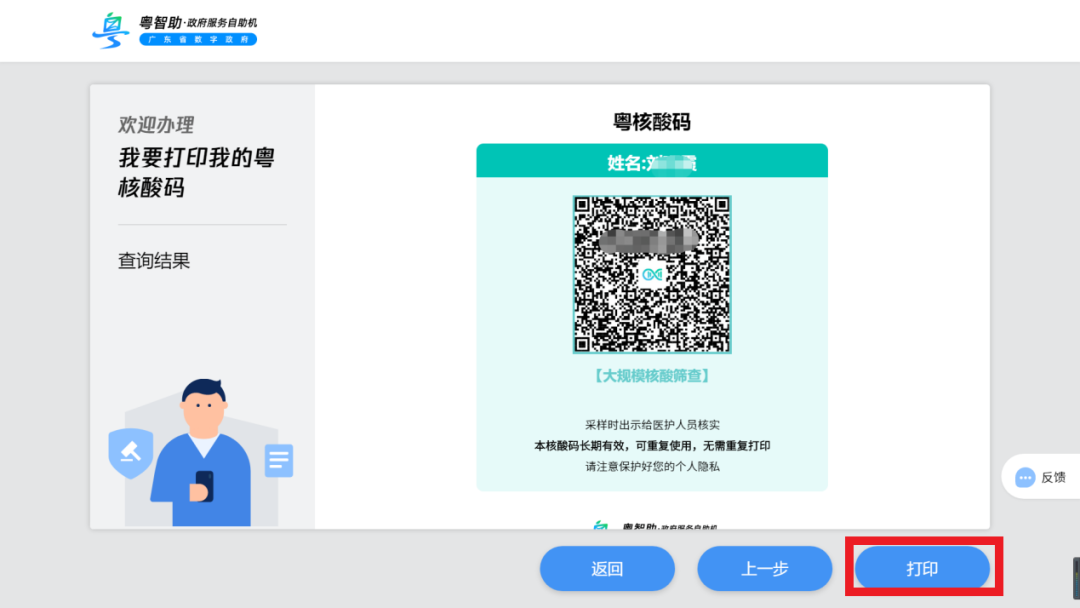Click the 反馈 chat bubble icon
Screen dimensions: 1080x608
coord(1025,478)
